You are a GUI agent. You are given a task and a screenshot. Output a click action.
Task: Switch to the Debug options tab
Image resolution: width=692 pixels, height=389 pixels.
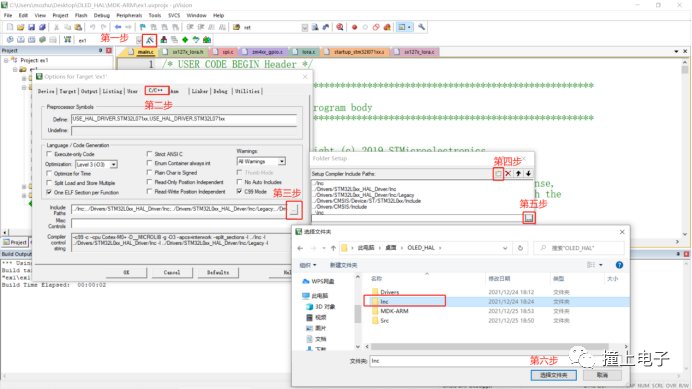[x=221, y=91]
